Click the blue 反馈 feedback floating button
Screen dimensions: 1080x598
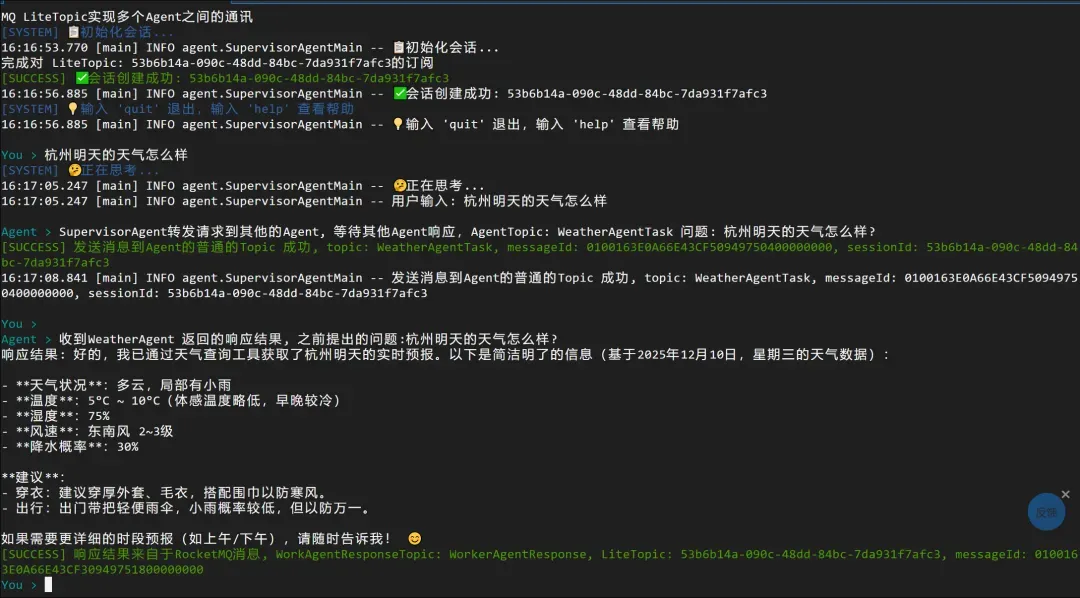click(x=1046, y=512)
